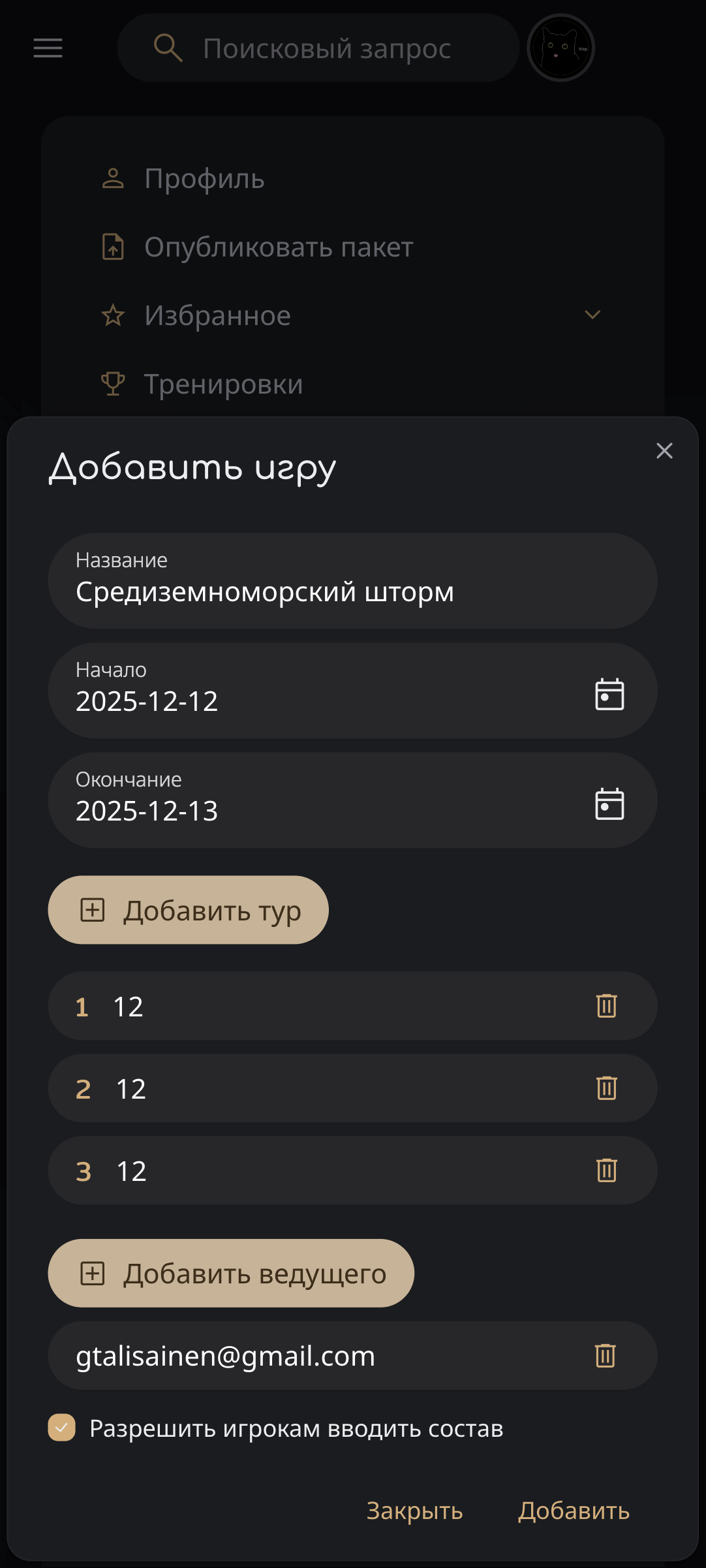The width and height of the screenshot is (706, 1568).
Task: Open the hamburger navigation menu
Action: point(48,48)
